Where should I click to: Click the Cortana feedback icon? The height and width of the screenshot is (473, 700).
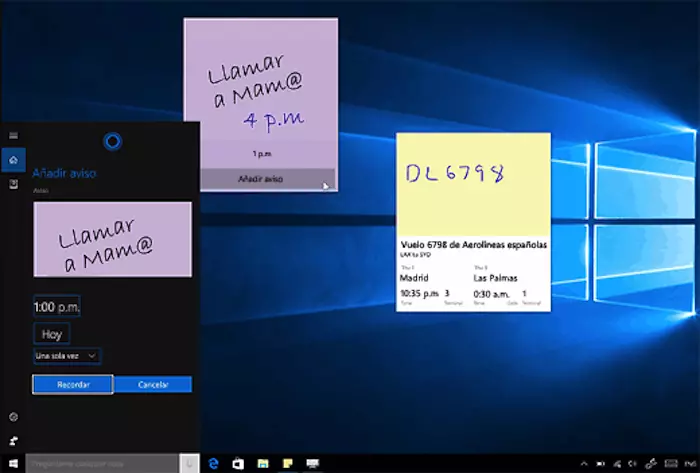pos(13,441)
